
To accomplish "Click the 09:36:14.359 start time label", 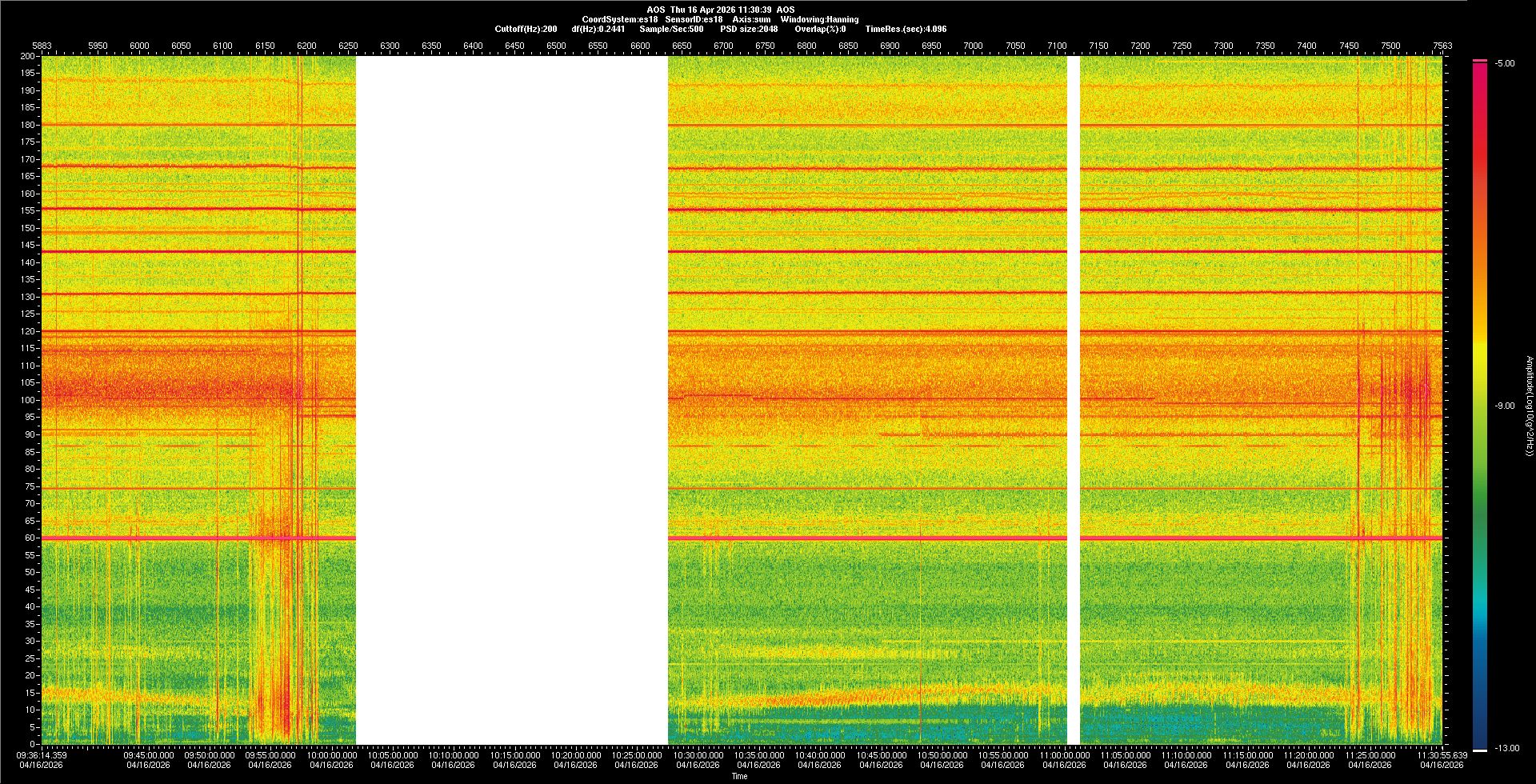I will click(x=42, y=755).
